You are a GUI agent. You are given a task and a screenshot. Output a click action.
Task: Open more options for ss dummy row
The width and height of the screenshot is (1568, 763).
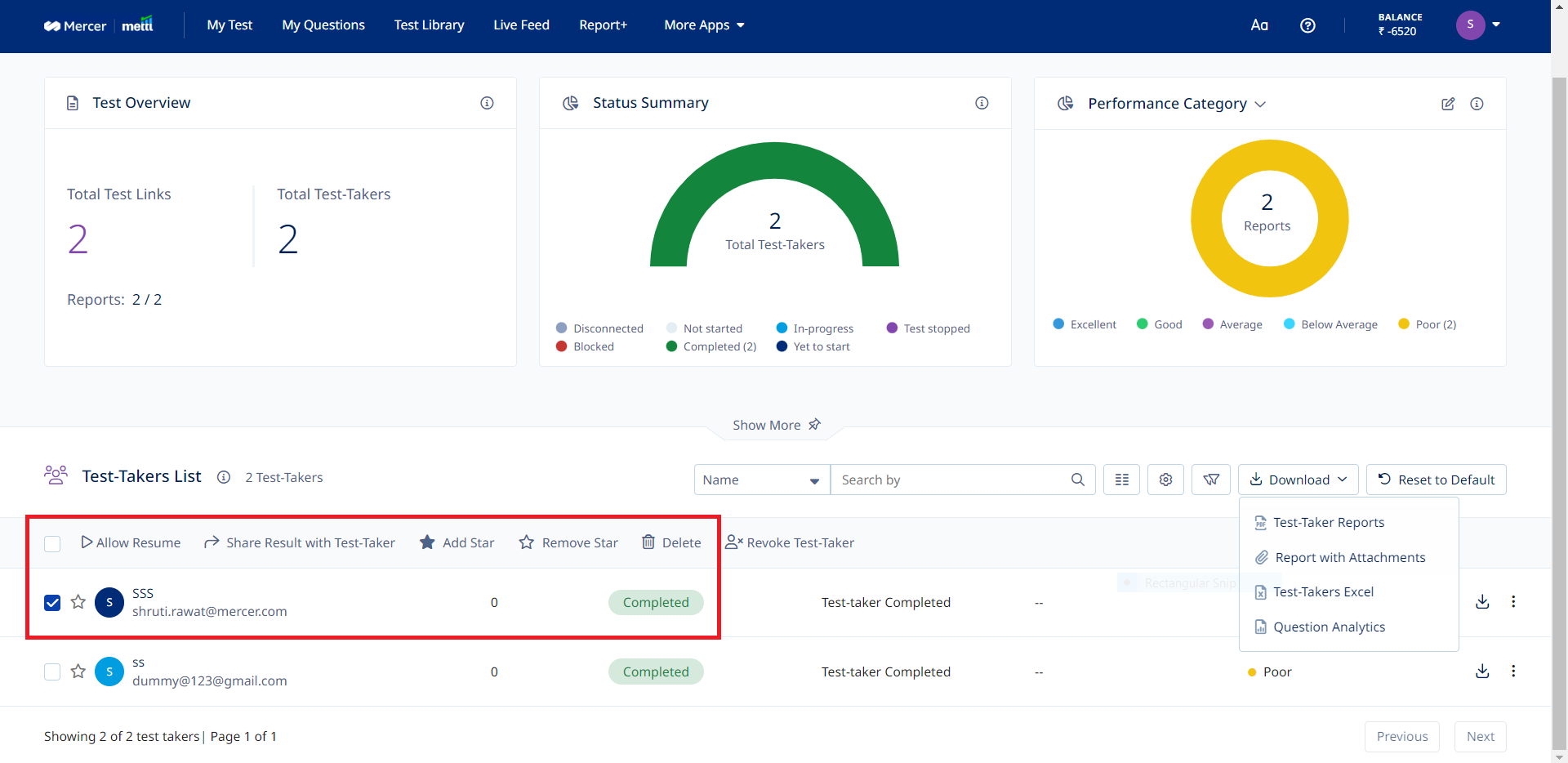coord(1513,671)
